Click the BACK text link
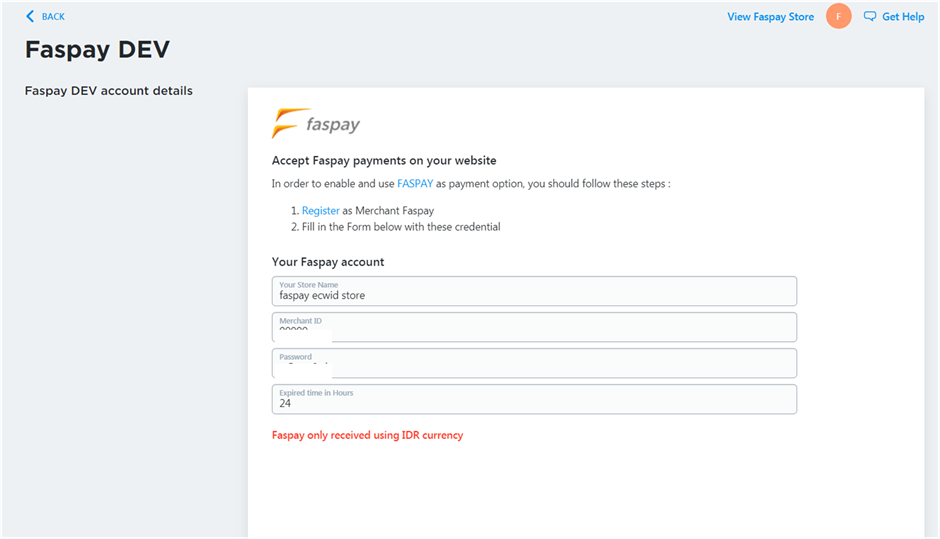 coord(53,17)
